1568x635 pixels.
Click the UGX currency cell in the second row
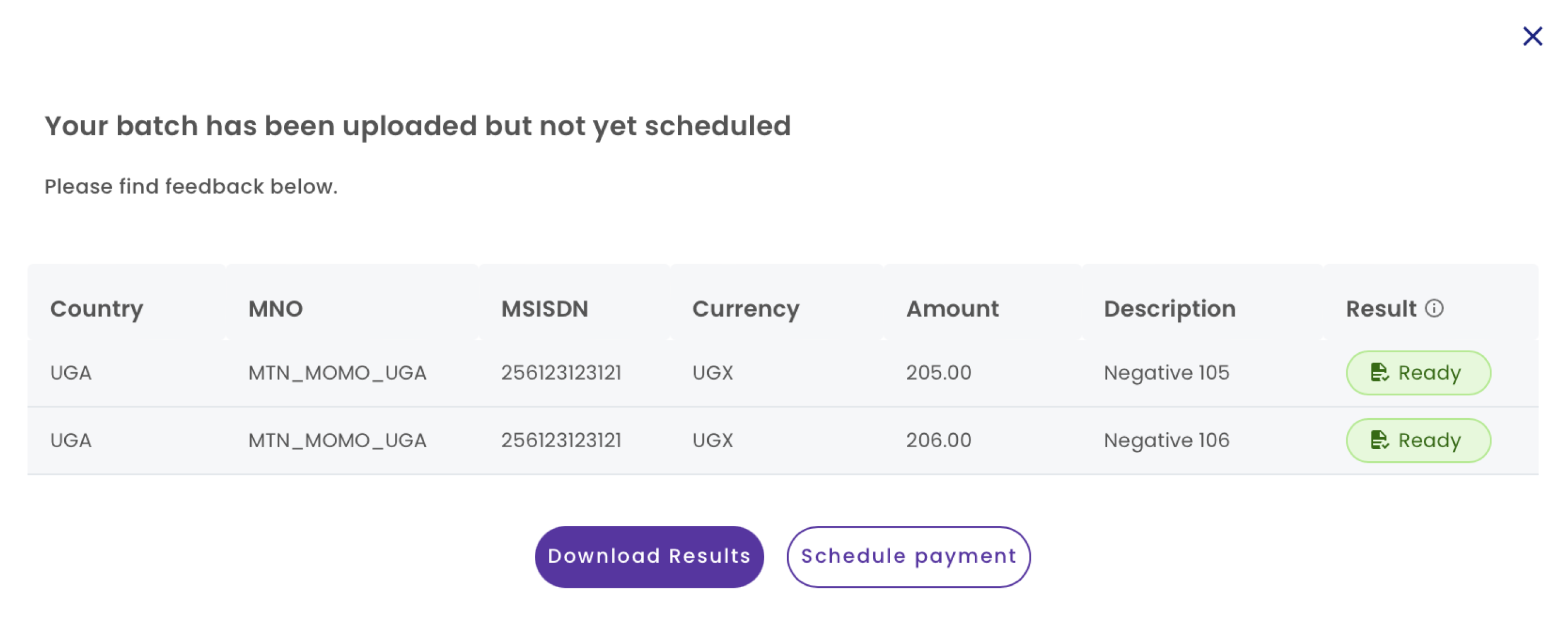click(712, 440)
